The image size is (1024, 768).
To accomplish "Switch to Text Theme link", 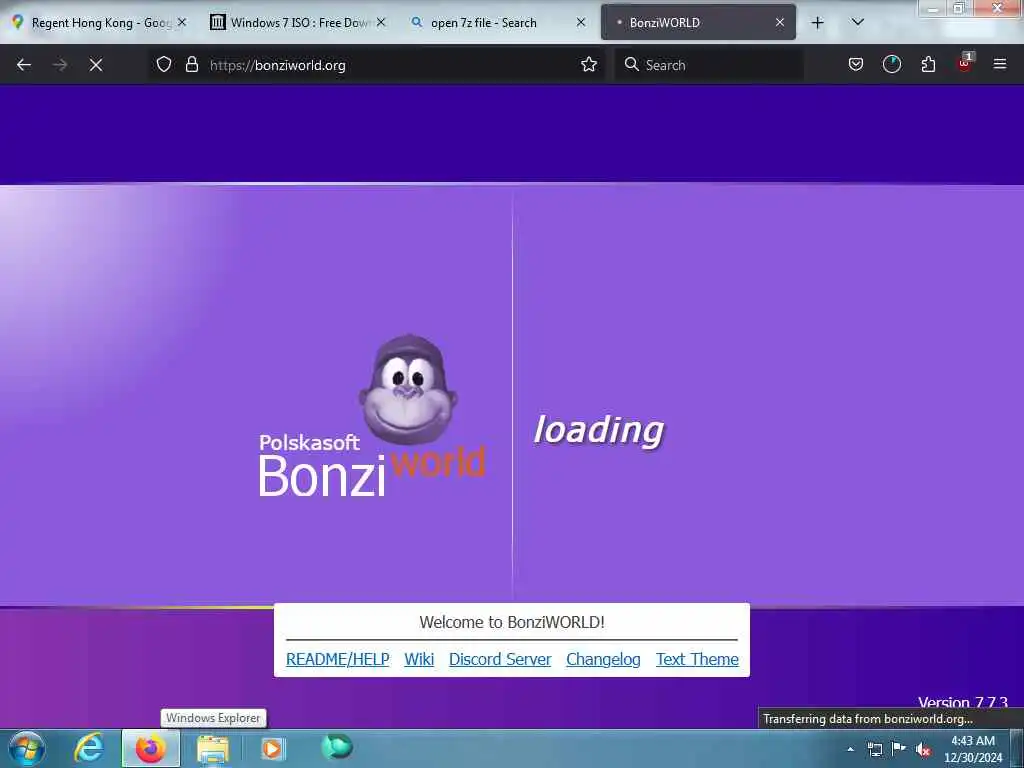I will [697, 659].
